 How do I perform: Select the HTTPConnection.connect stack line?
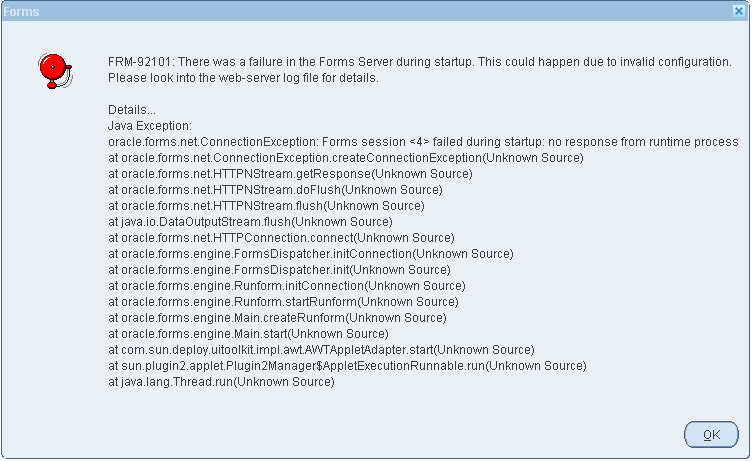281,238
